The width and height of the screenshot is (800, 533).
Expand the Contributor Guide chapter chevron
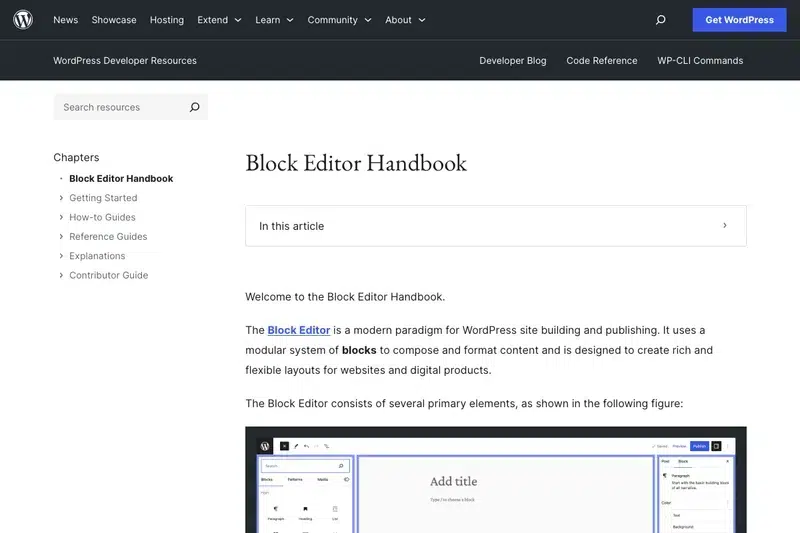(61, 275)
